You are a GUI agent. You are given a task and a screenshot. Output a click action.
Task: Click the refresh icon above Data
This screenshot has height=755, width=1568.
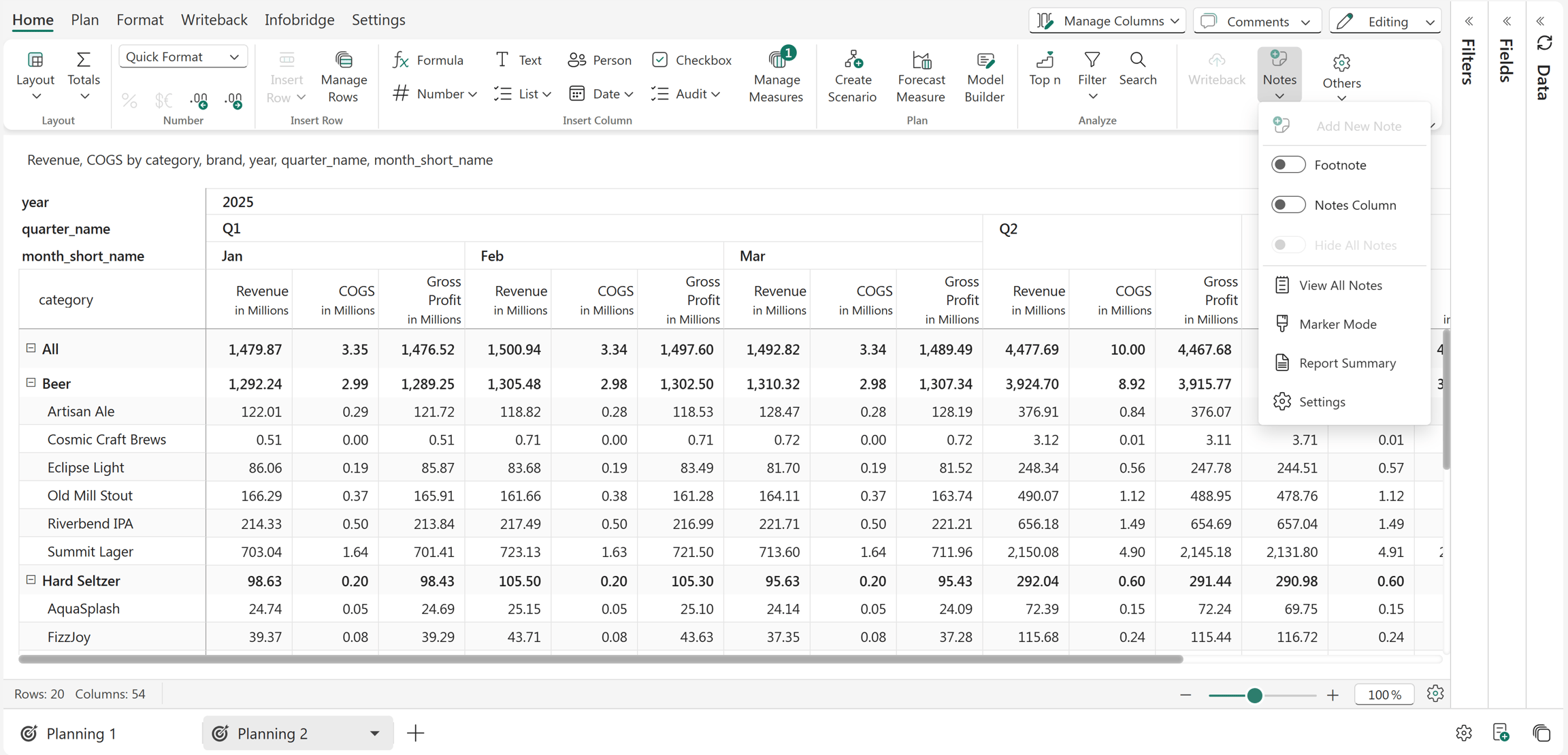[1545, 44]
